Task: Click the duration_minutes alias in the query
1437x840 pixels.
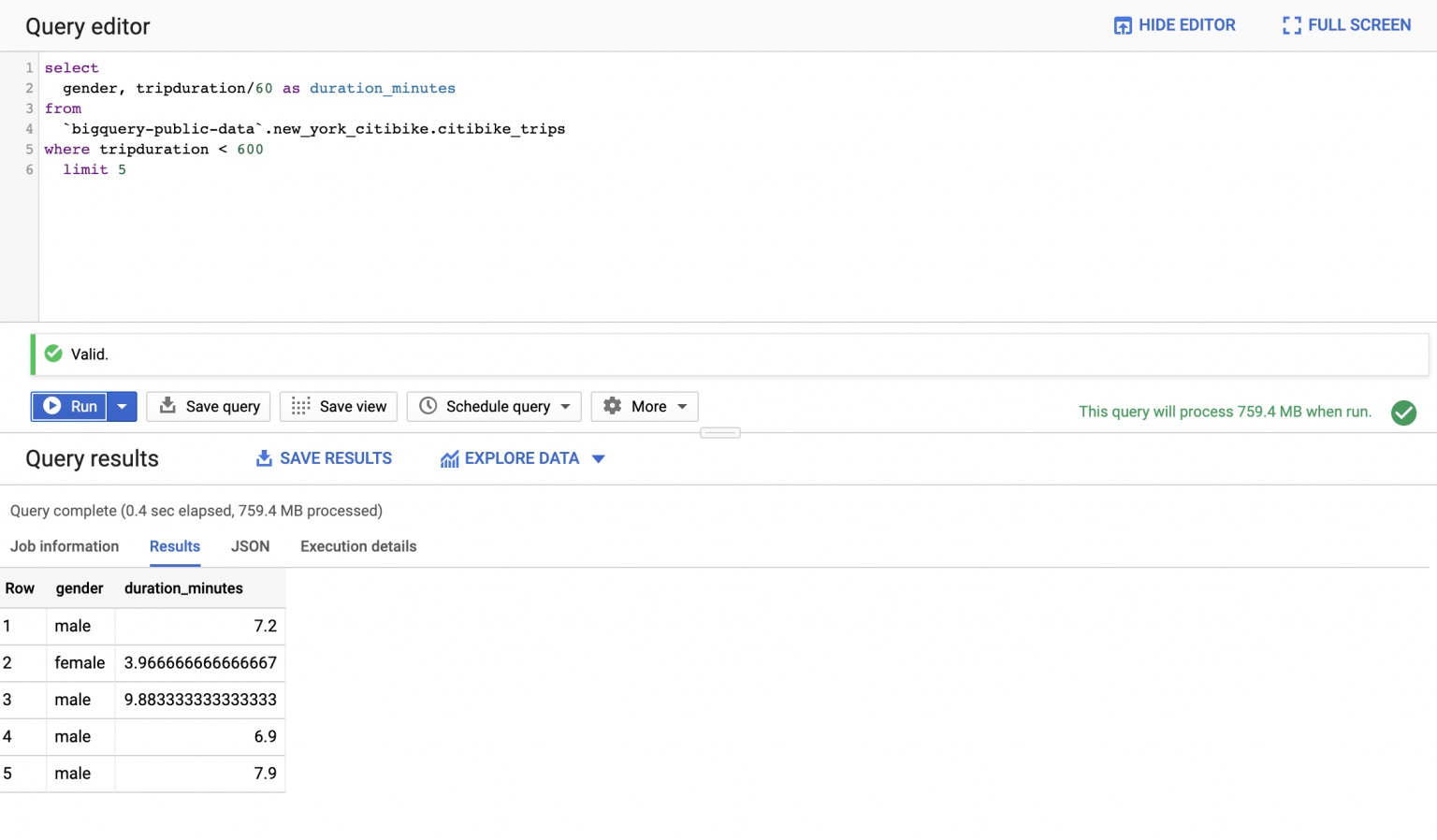Action: coord(383,88)
